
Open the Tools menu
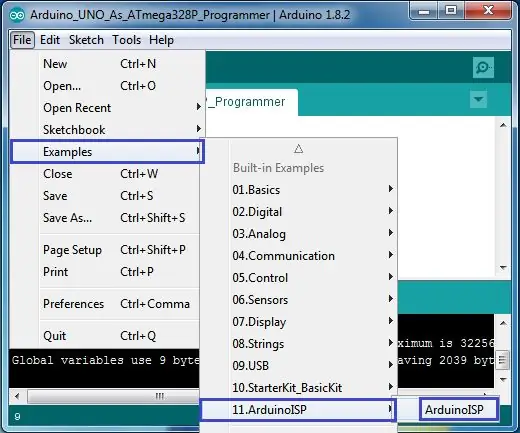click(126, 40)
